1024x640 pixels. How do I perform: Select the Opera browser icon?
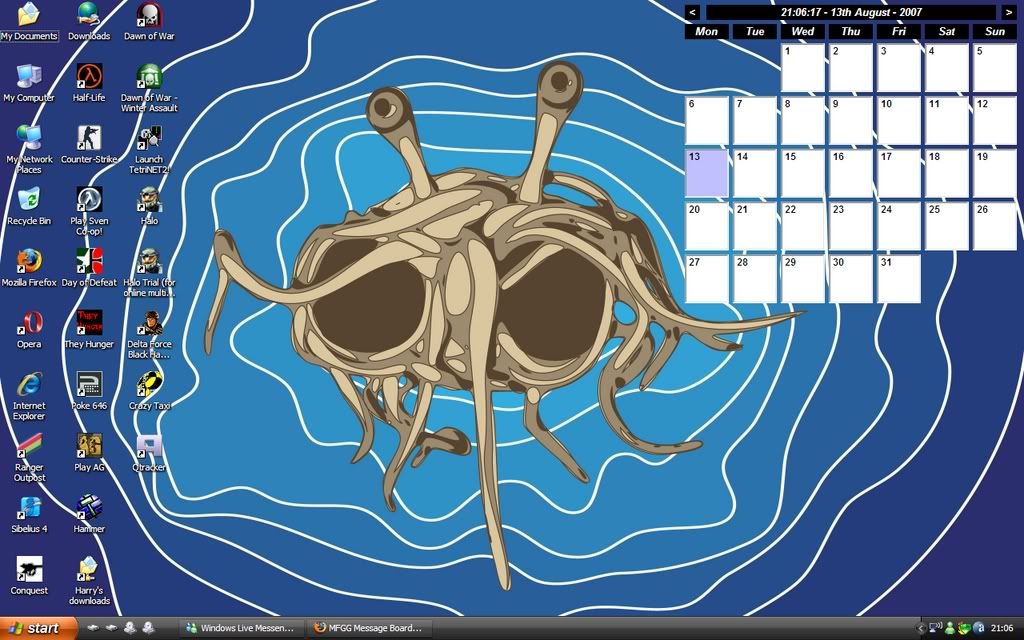pyautogui.click(x=29, y=324)
